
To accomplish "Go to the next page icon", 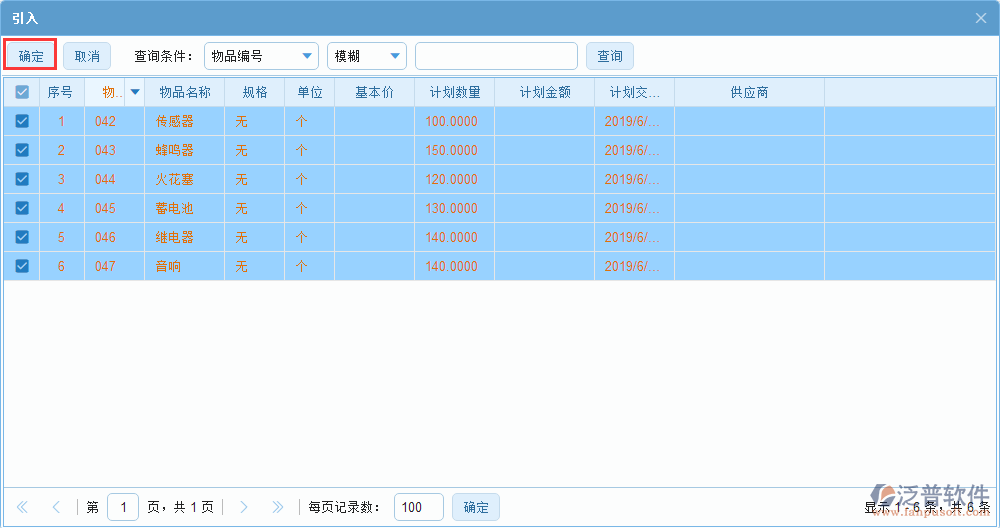I will 244,508.
